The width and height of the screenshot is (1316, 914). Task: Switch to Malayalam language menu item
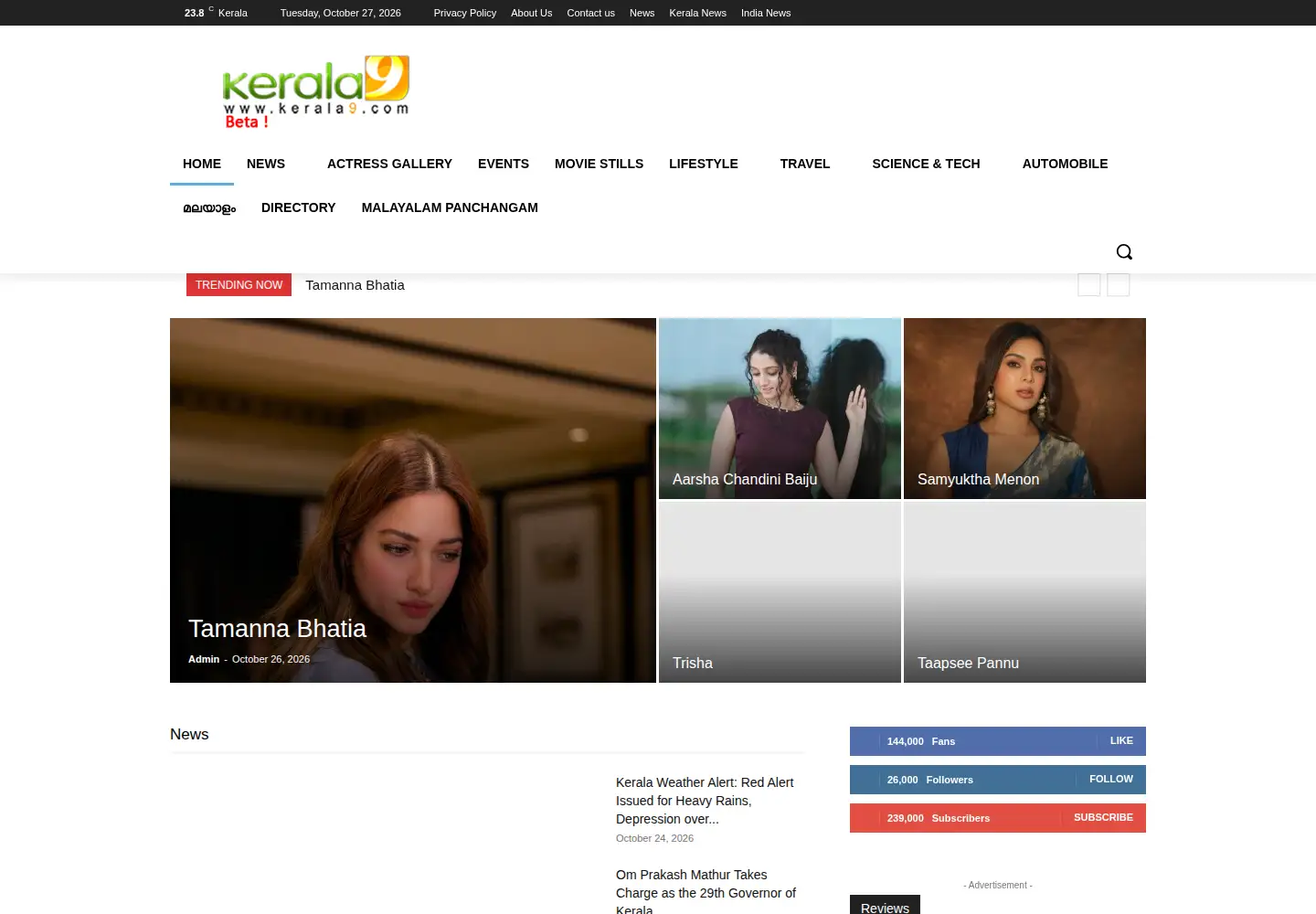(209, 207)
